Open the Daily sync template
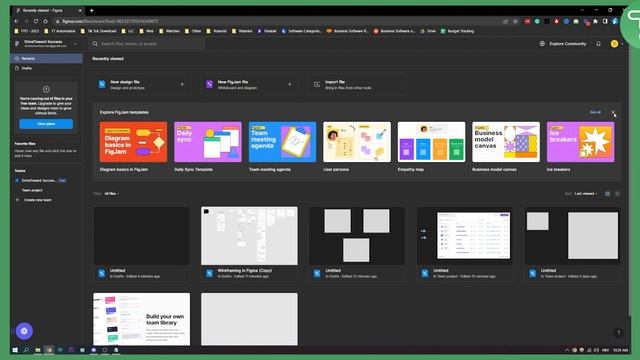640x360 pixels. click(x=208, y=142)
